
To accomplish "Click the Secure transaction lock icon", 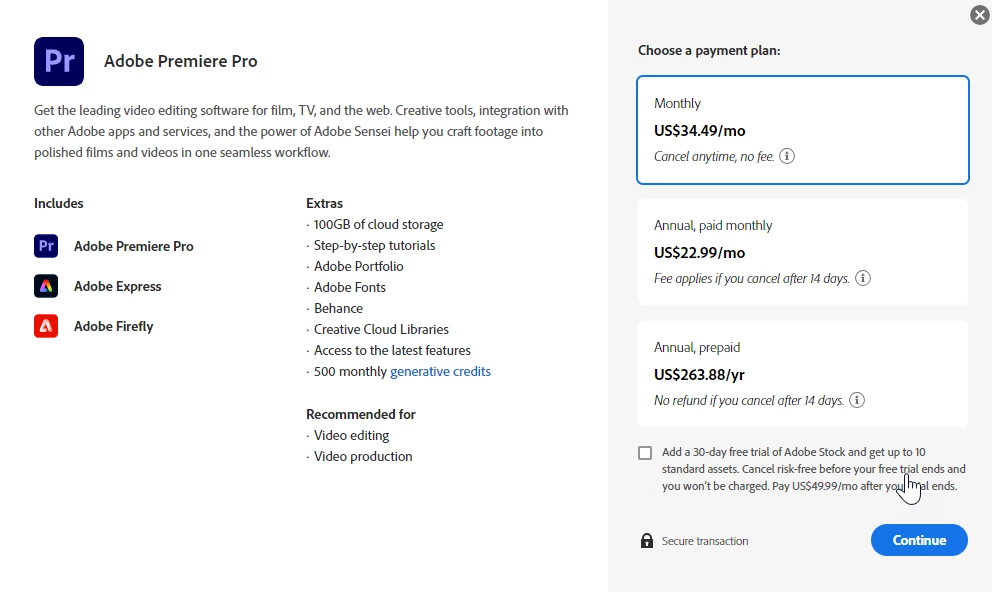I will click(x=646, y=541).
